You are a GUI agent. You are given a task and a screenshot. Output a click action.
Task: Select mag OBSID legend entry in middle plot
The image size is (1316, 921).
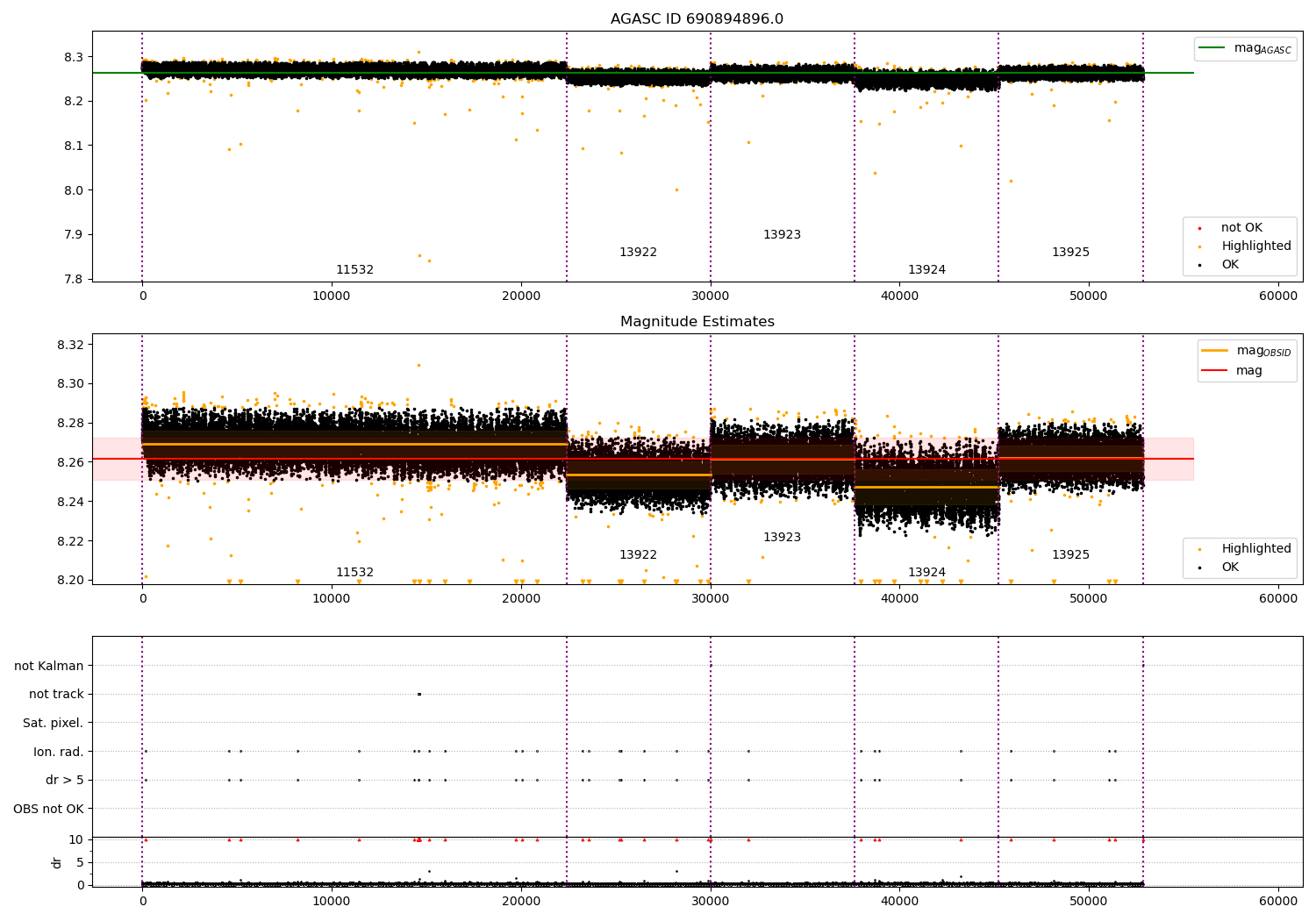click(1246, 351)
